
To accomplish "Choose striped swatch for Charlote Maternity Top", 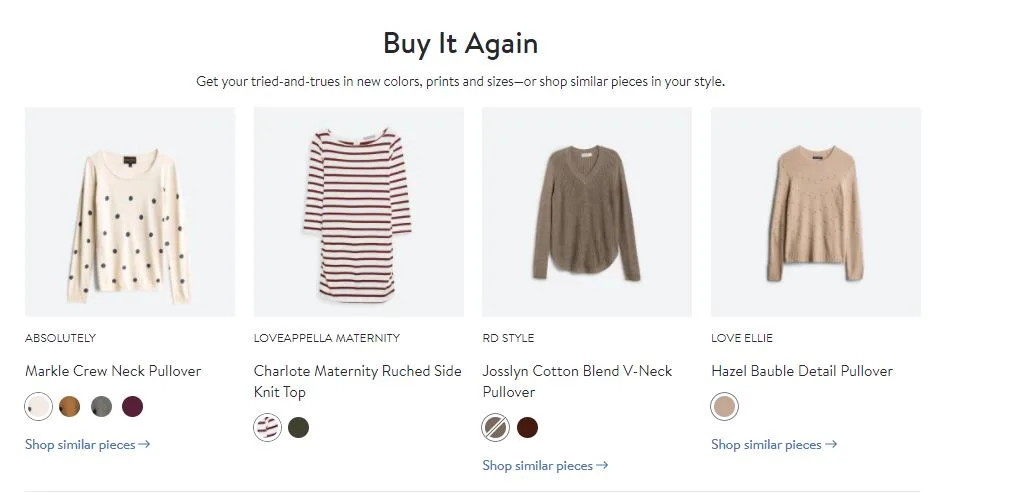I will [267, 428].
